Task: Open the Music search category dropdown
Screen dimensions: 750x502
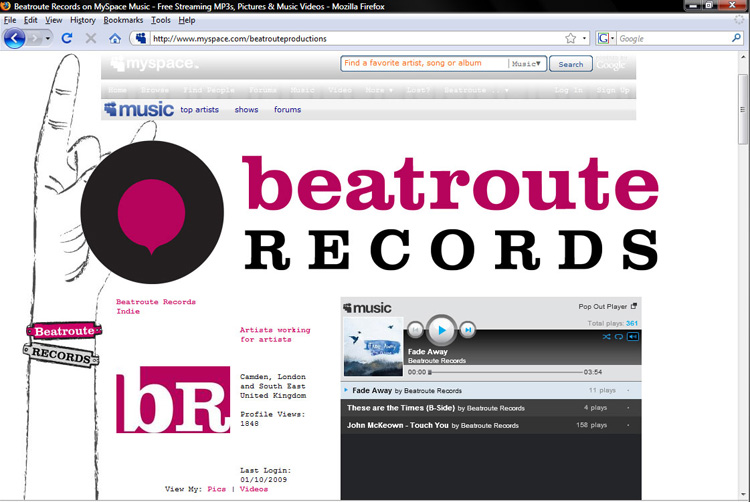Action: point(527,64)
